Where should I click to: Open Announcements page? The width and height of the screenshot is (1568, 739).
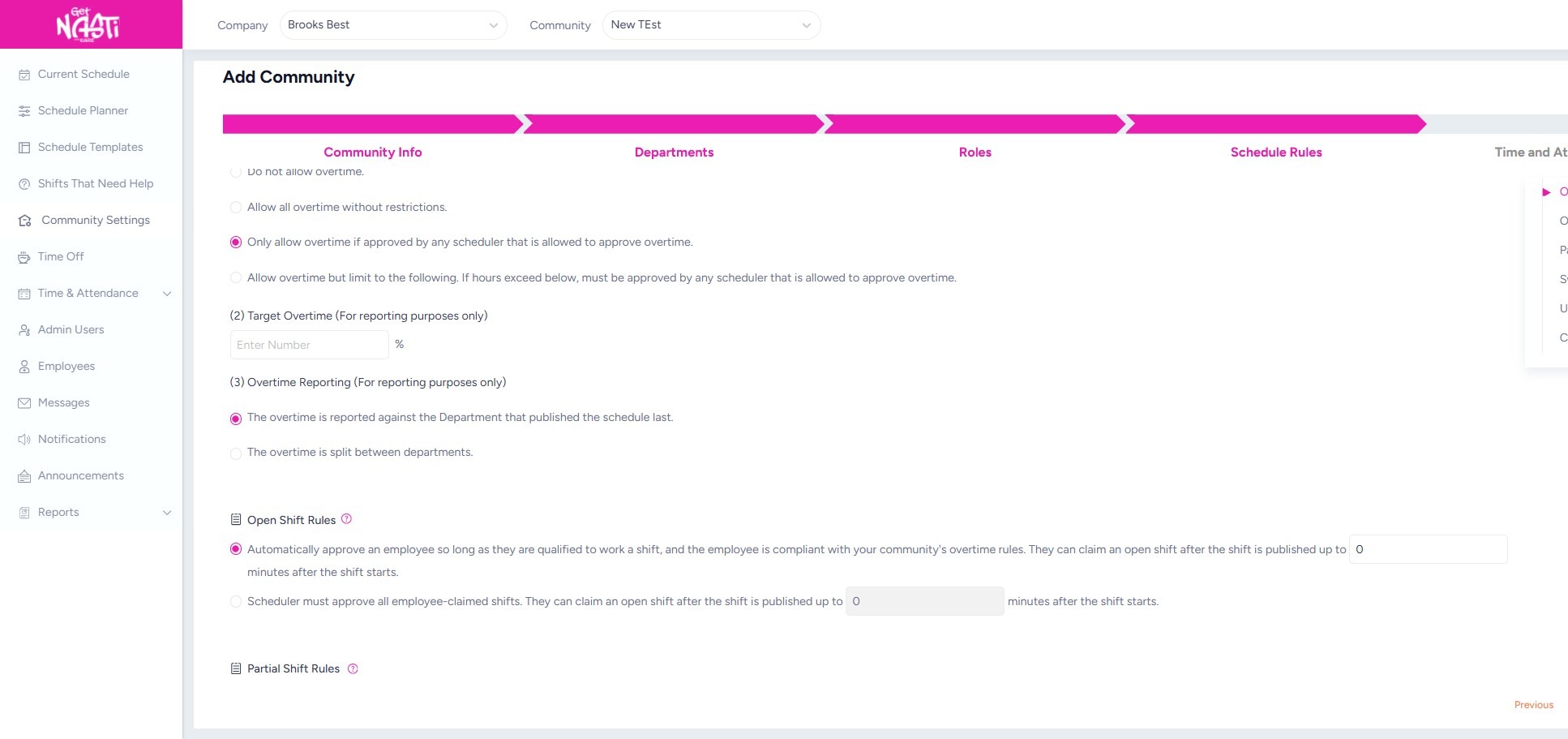click(x=81, y=476)
